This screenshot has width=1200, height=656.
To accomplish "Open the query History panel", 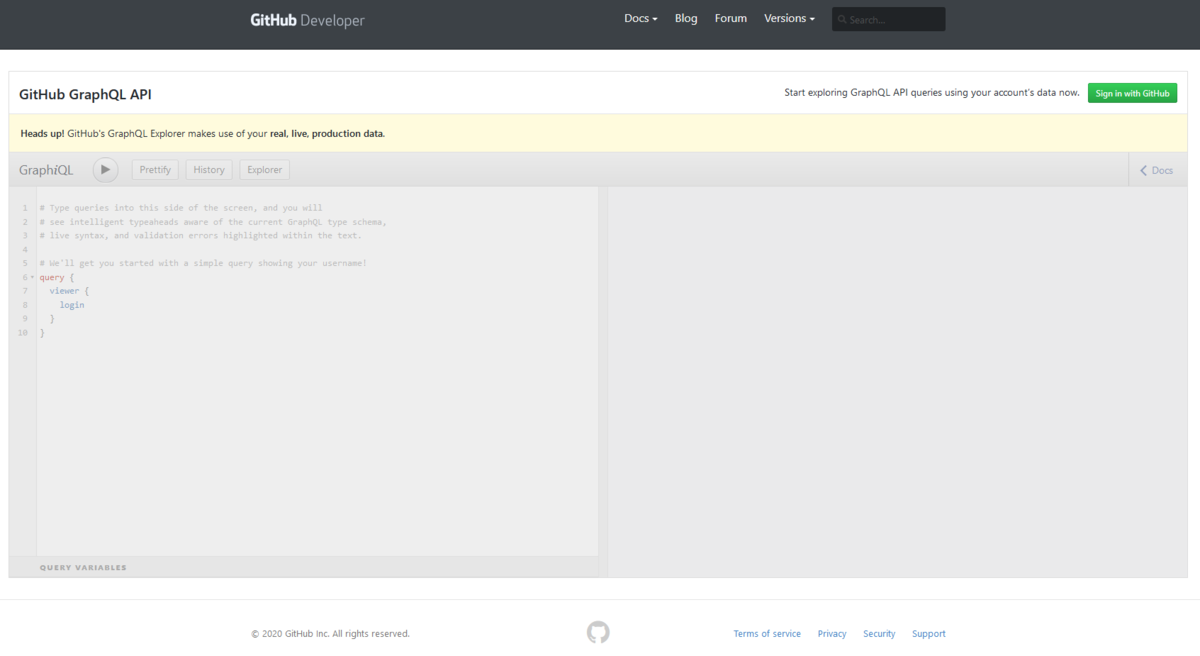I will 209,170.
